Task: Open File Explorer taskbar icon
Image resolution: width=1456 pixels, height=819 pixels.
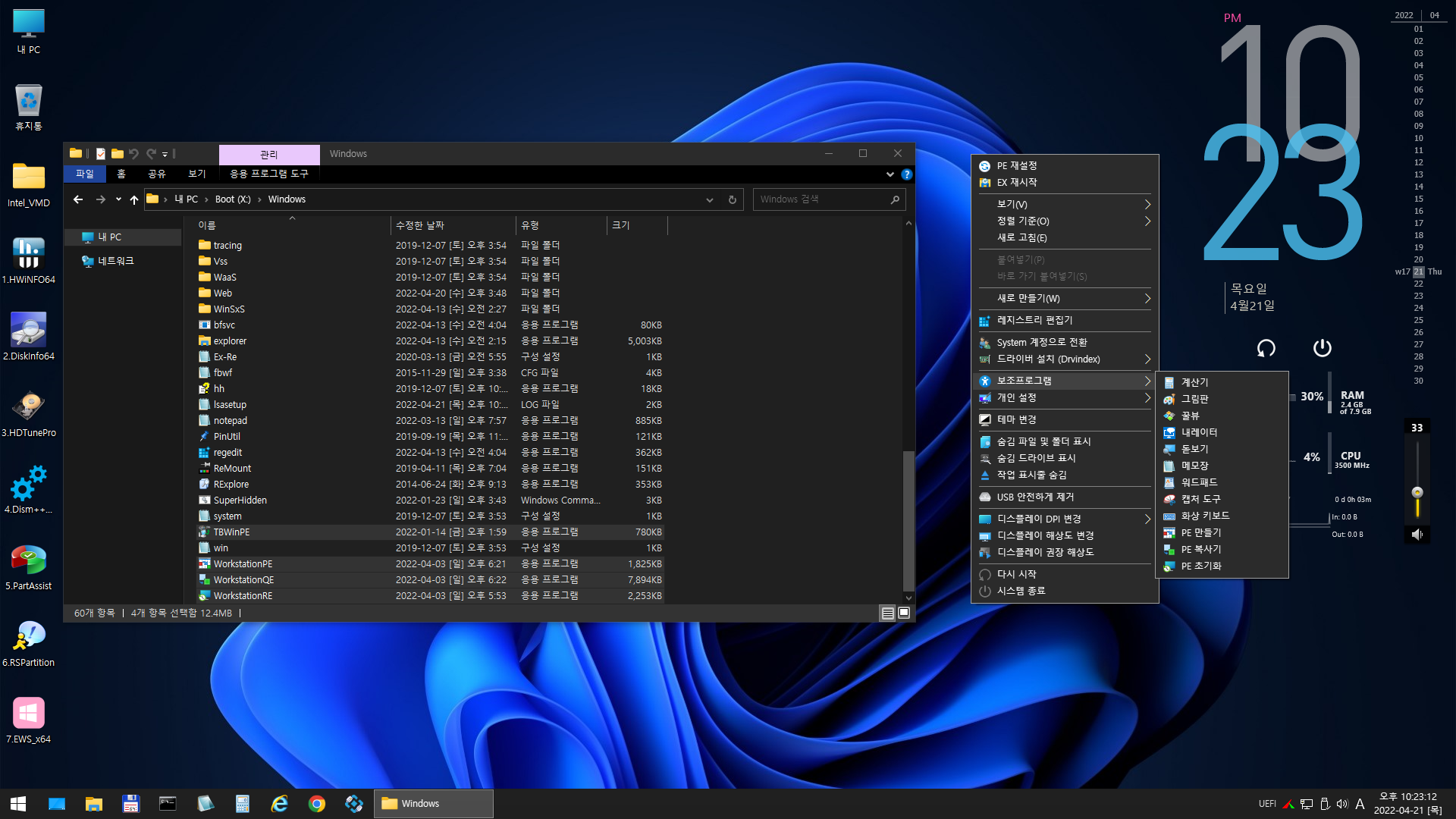Action: [x=94, y=804]
